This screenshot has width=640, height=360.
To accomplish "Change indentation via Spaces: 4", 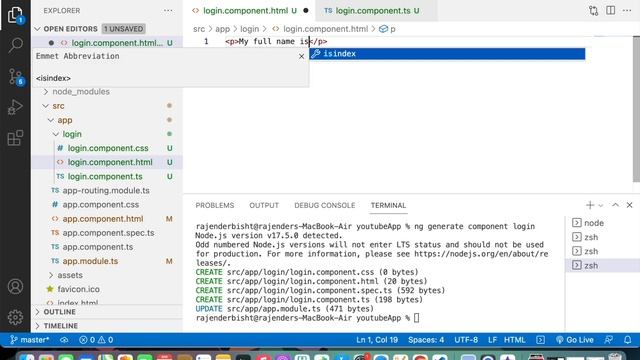I will click(426, 340).
